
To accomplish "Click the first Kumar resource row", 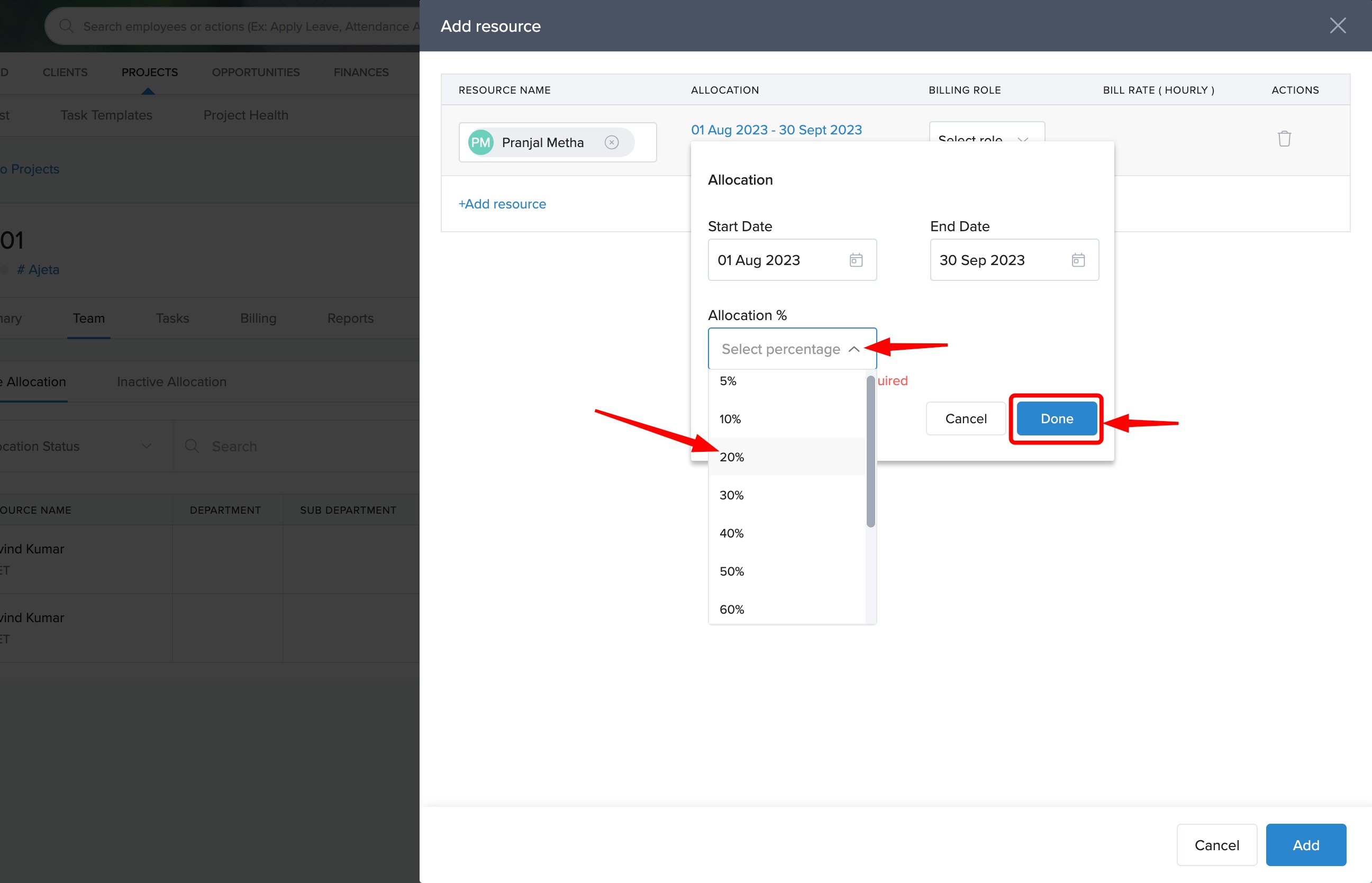I will pos(210,559).
